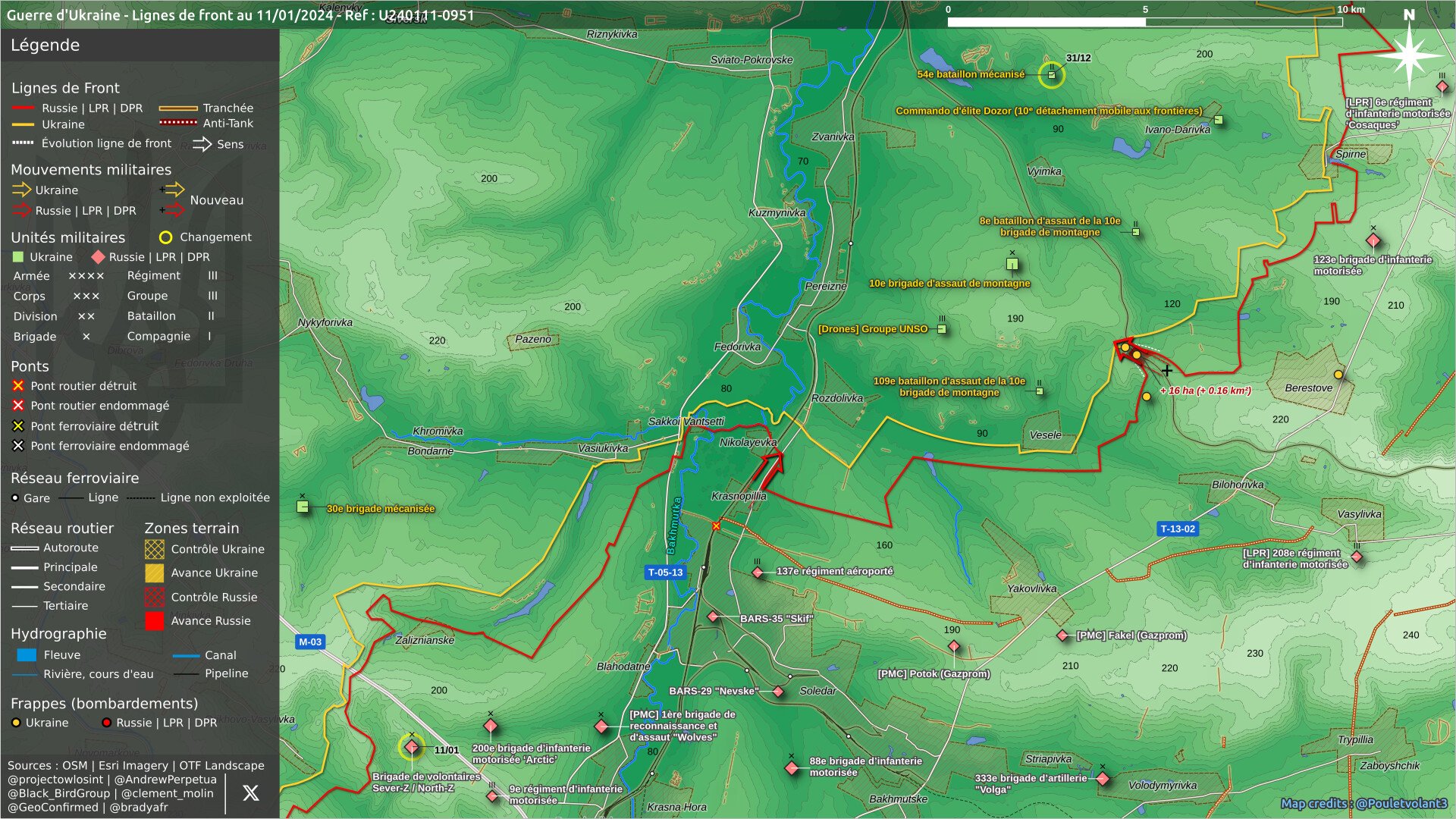Click the Yakovlivka village label
Viewport: 1456px width, 819px height.
tap(1031, 588)
